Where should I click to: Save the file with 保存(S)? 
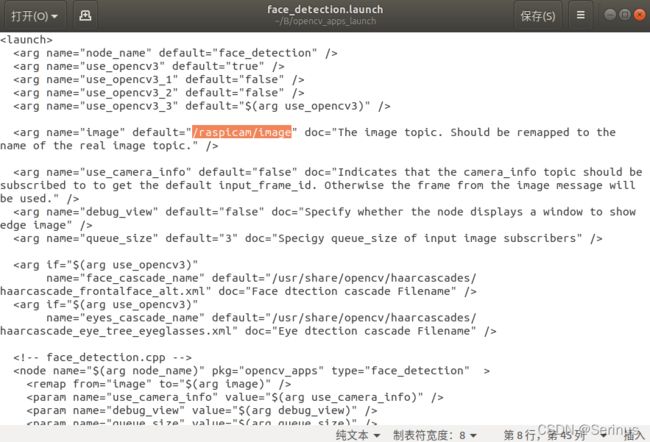point(538,16)
